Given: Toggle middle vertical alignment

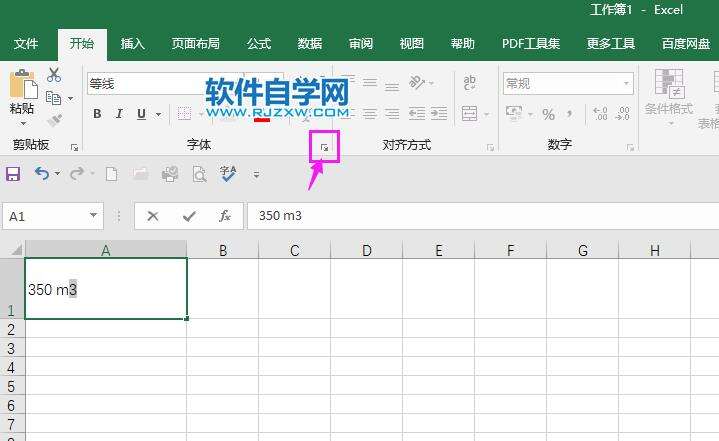Looking at the screenshot, I should [x=370, y=83].
